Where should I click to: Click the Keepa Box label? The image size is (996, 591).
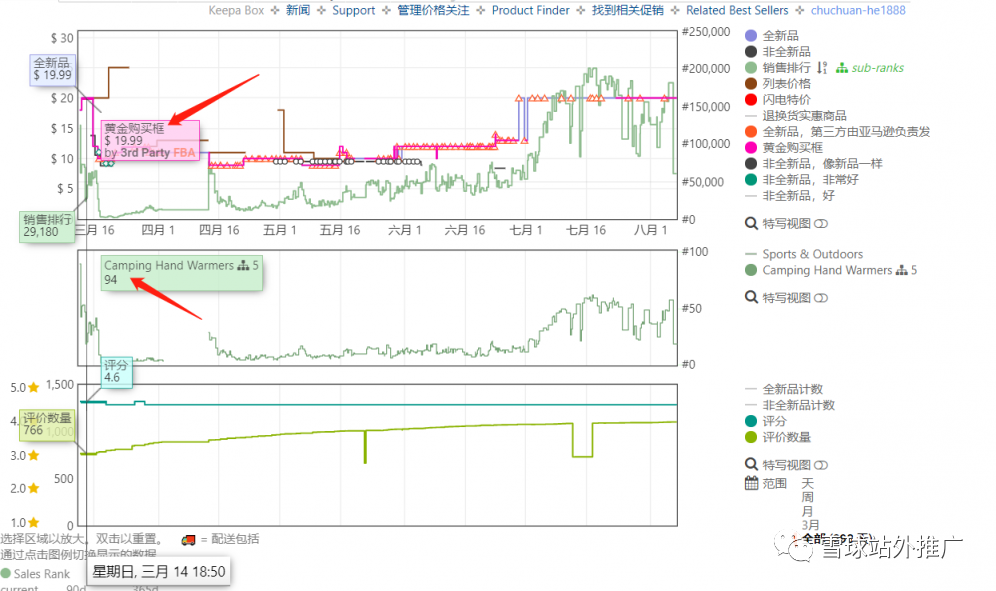236,10
